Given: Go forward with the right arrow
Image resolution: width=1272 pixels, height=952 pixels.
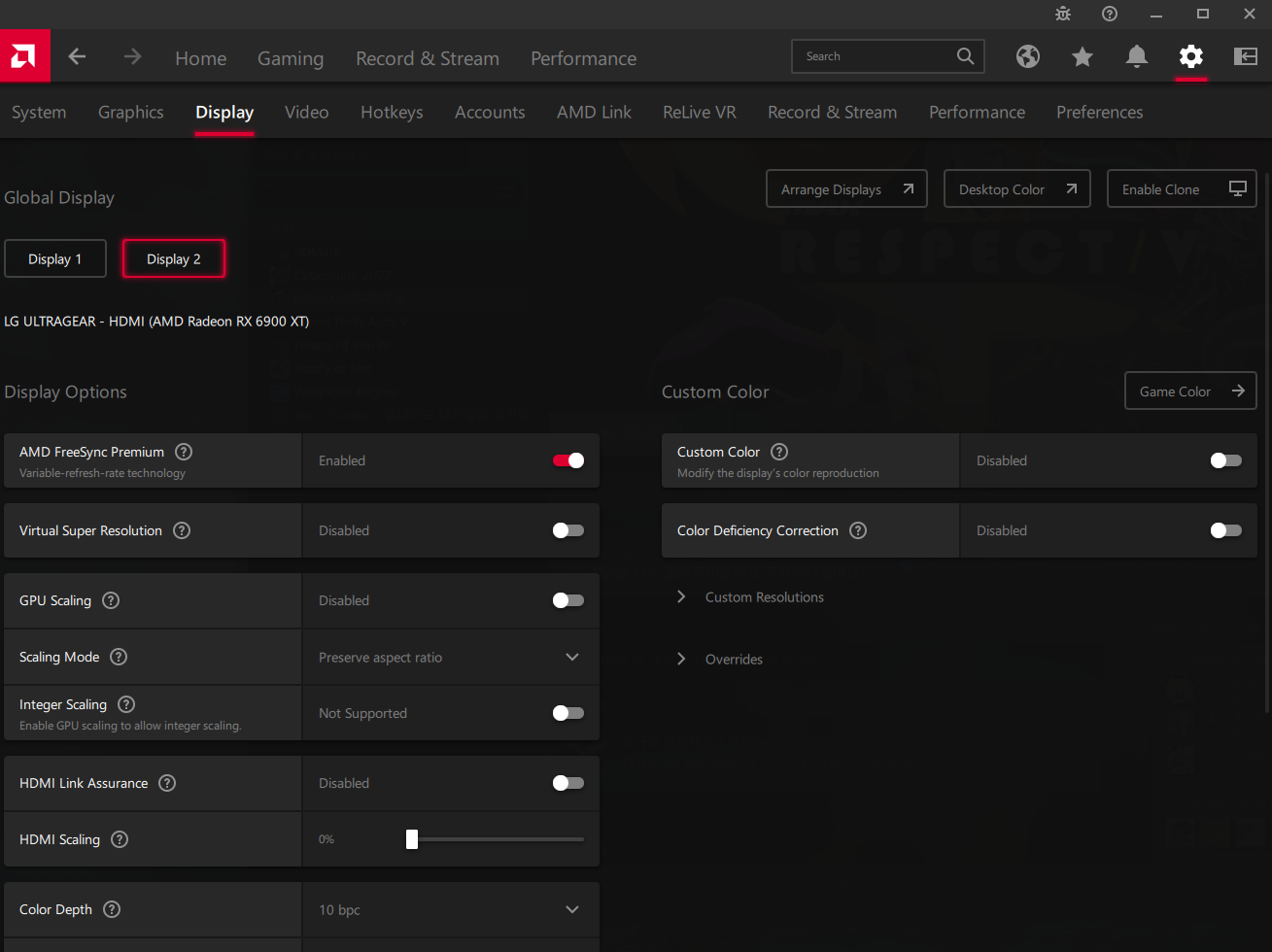Looking at the screenshot, I should pyautogui.click(x=132, y=57).
